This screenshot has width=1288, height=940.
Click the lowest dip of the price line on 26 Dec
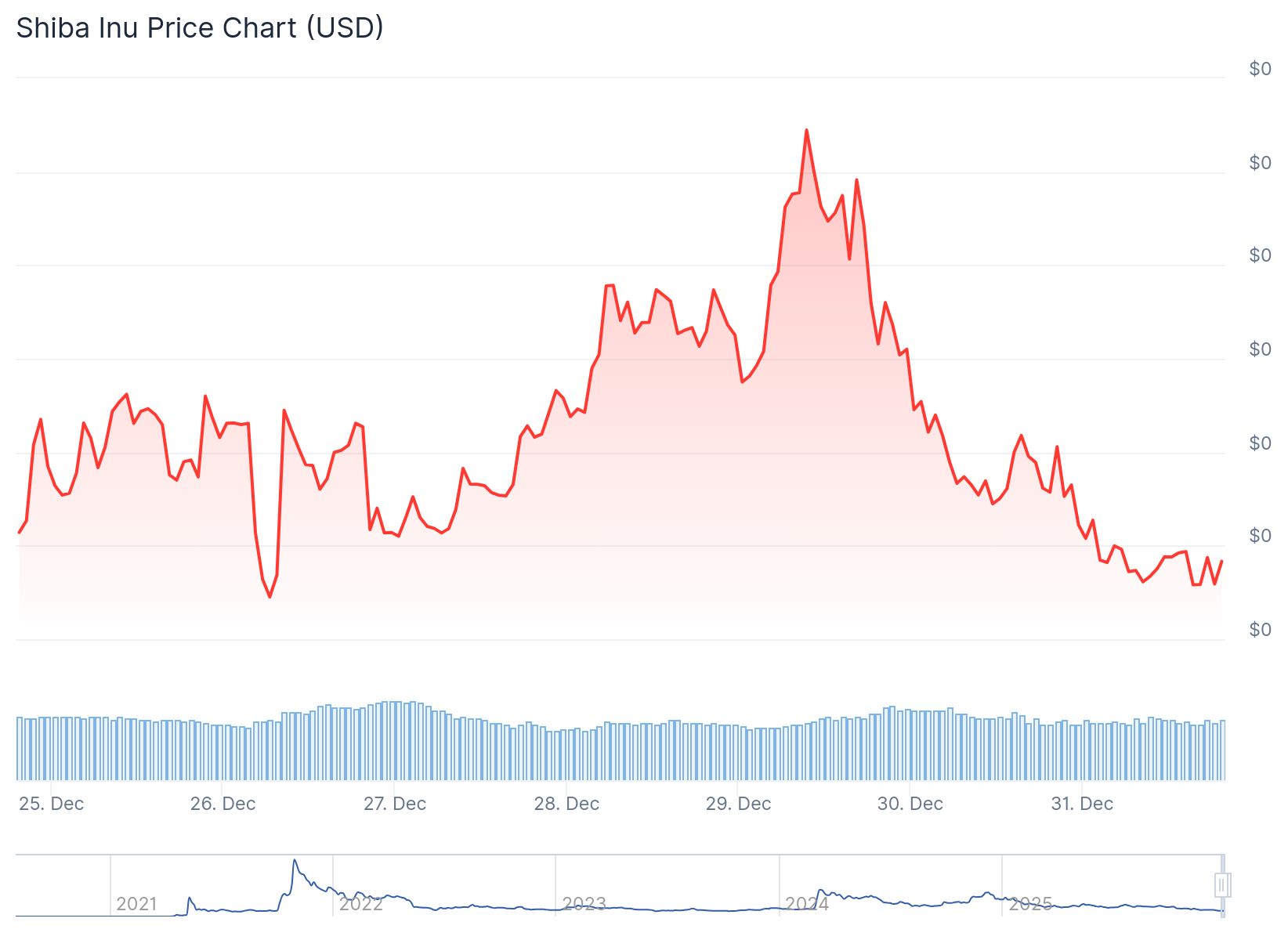click(270, 597)
